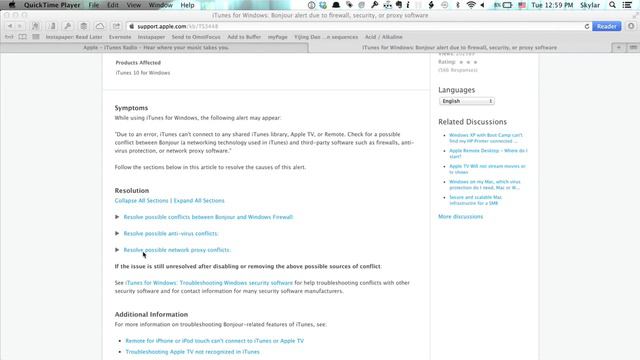Image resolution: width=640 pixels, height=360 pixels.
Task: Click the 1Password circle icon in menu bar
Action: [311, 5]
